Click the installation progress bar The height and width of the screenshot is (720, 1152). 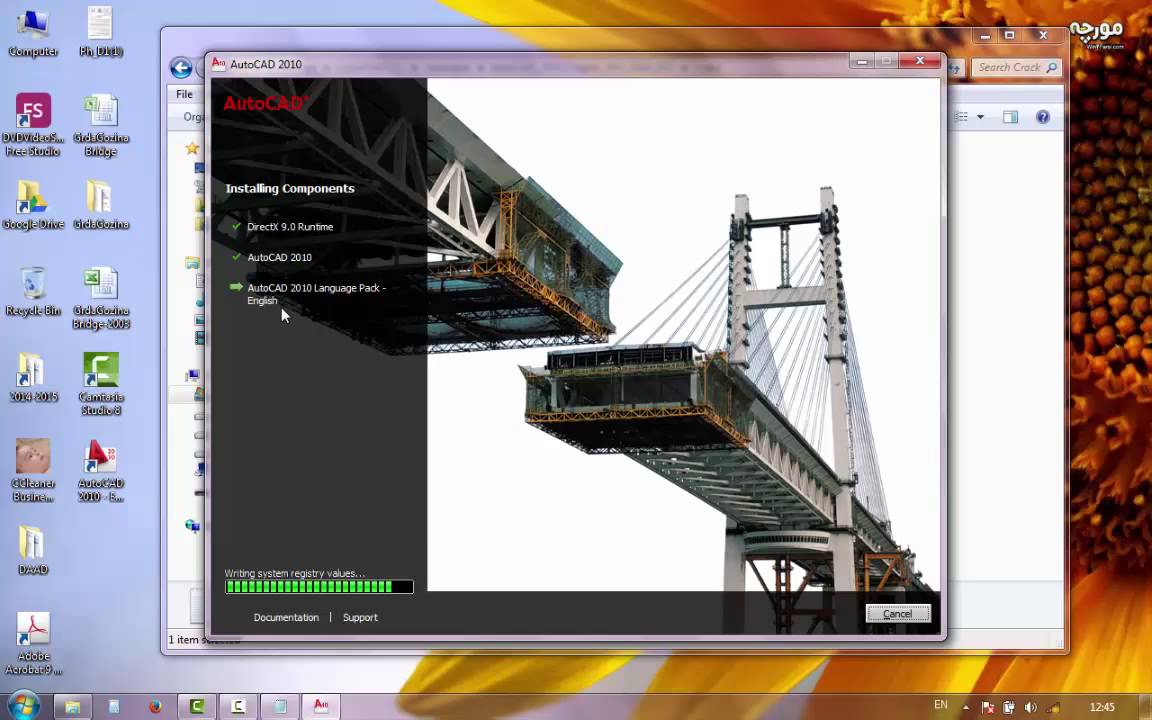click(319, 586)
